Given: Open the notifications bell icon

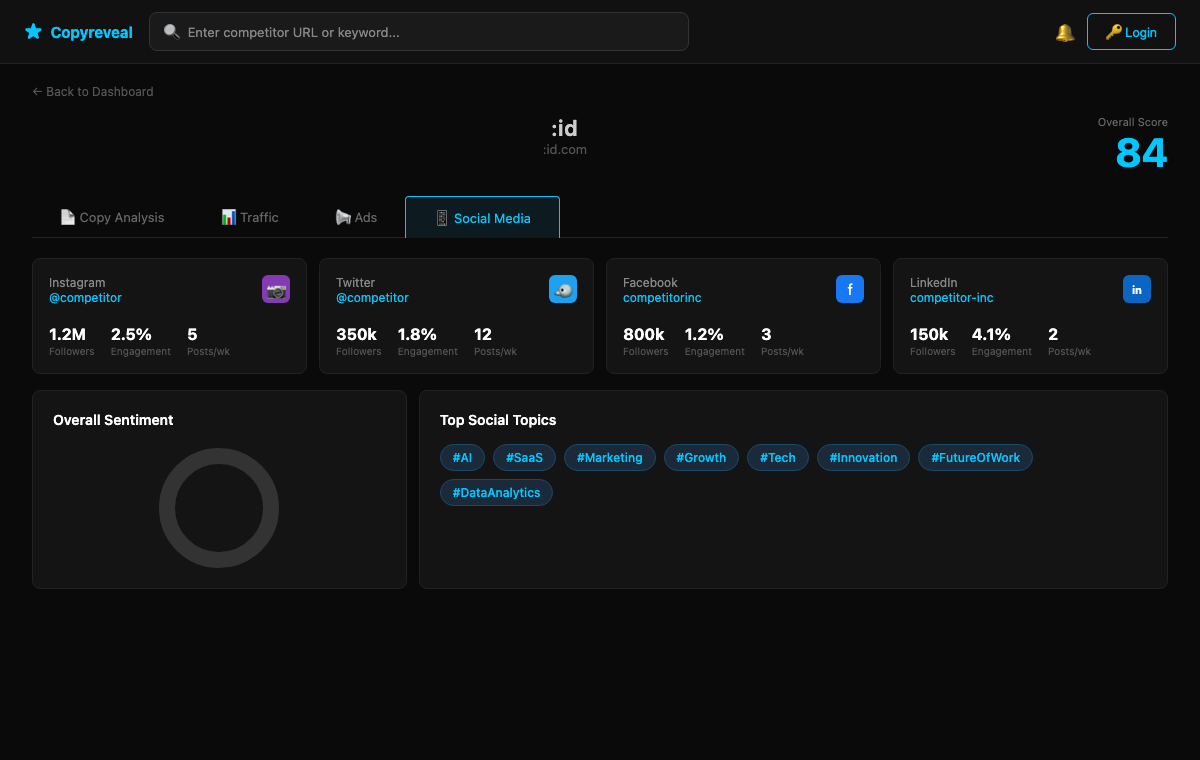Looking at the screenshot, I should (x=1065, y=32).
